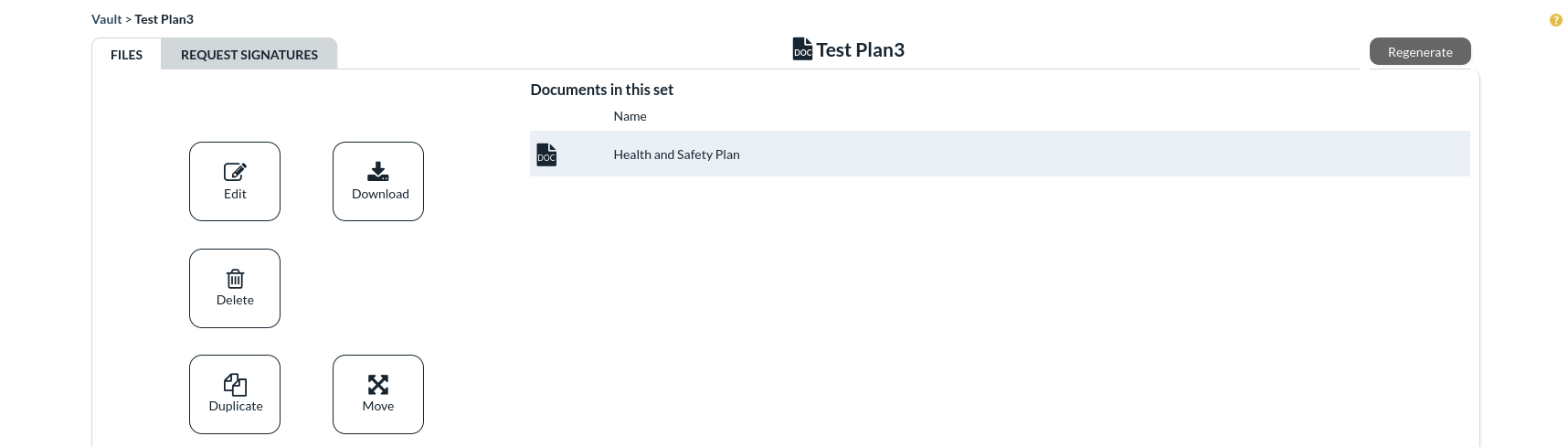Click the 'Documents in this set' heading
1568x447 pixels.
[601, 90]
